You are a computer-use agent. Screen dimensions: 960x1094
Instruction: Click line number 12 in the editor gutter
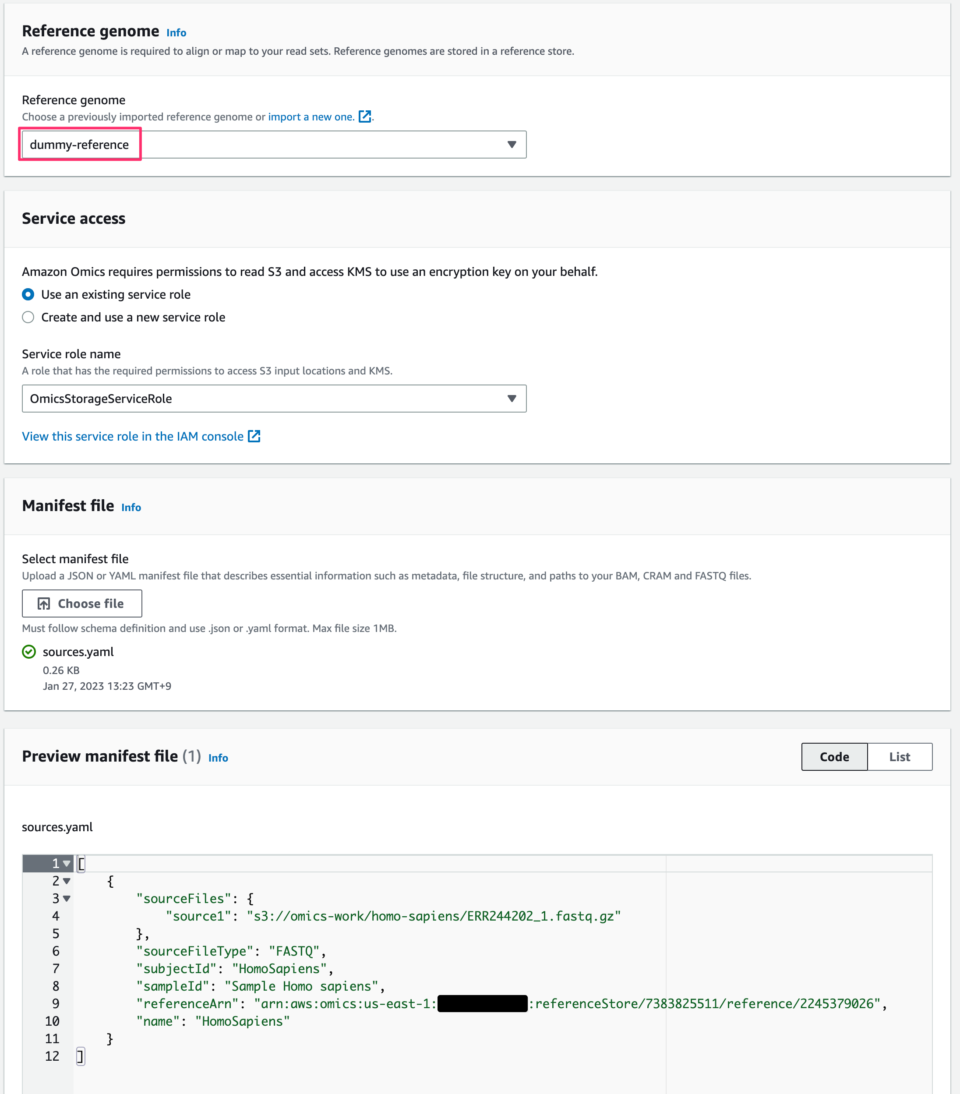point(52,1056)
